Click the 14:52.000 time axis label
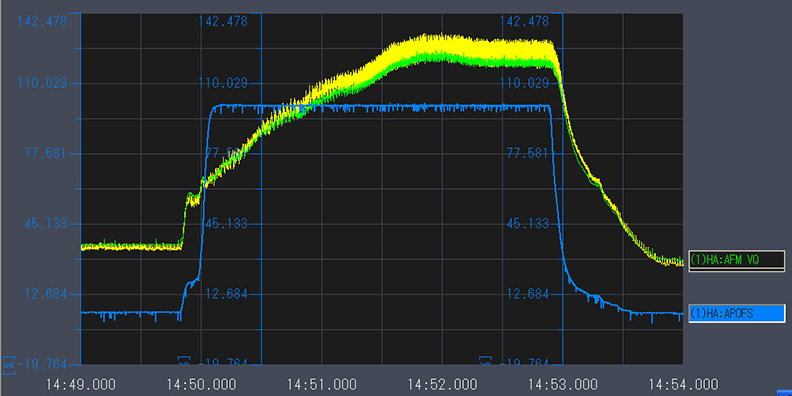The height and width of the screenshot is (396, 792). click(x=442, y=384)
